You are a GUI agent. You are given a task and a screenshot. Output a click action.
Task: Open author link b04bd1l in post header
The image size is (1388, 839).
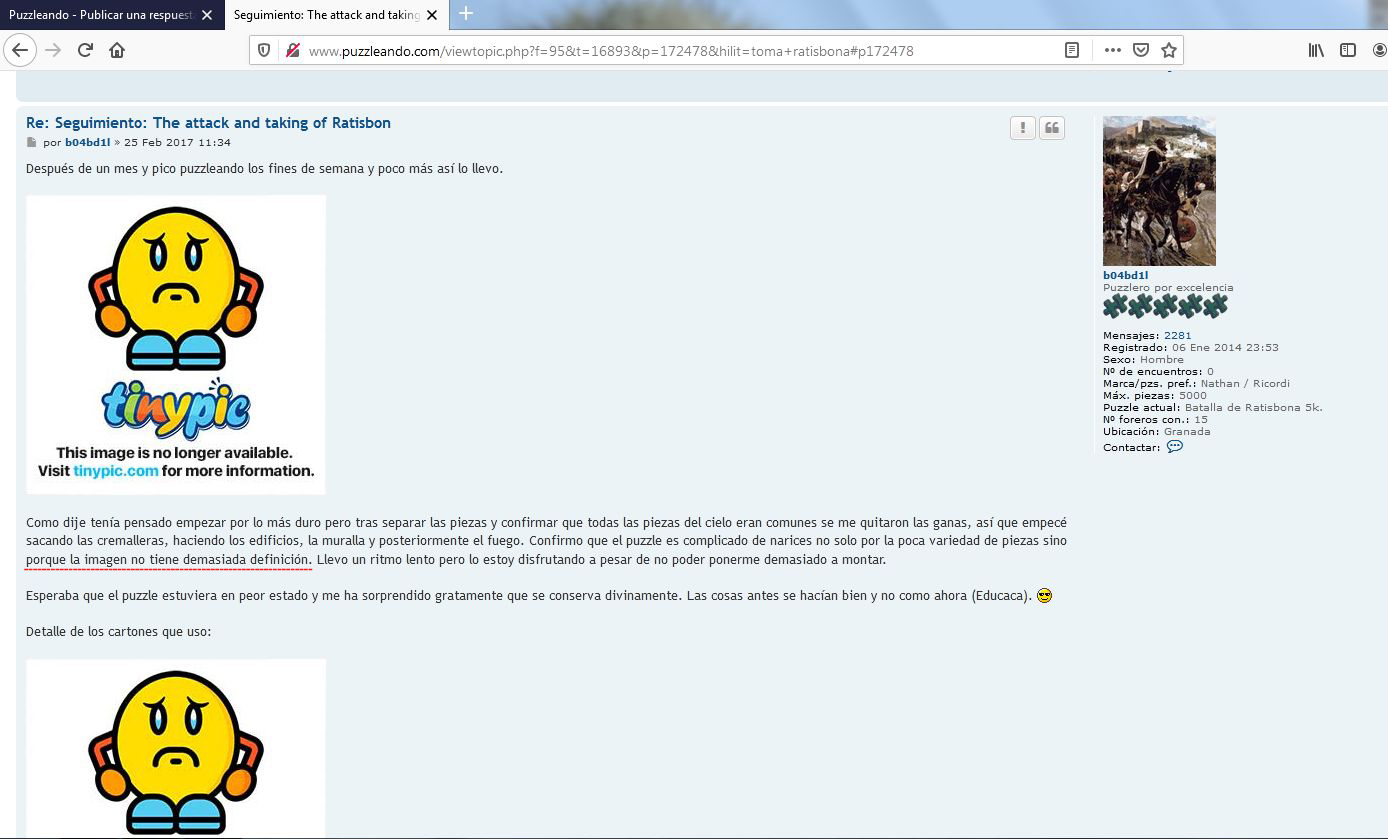88,143
